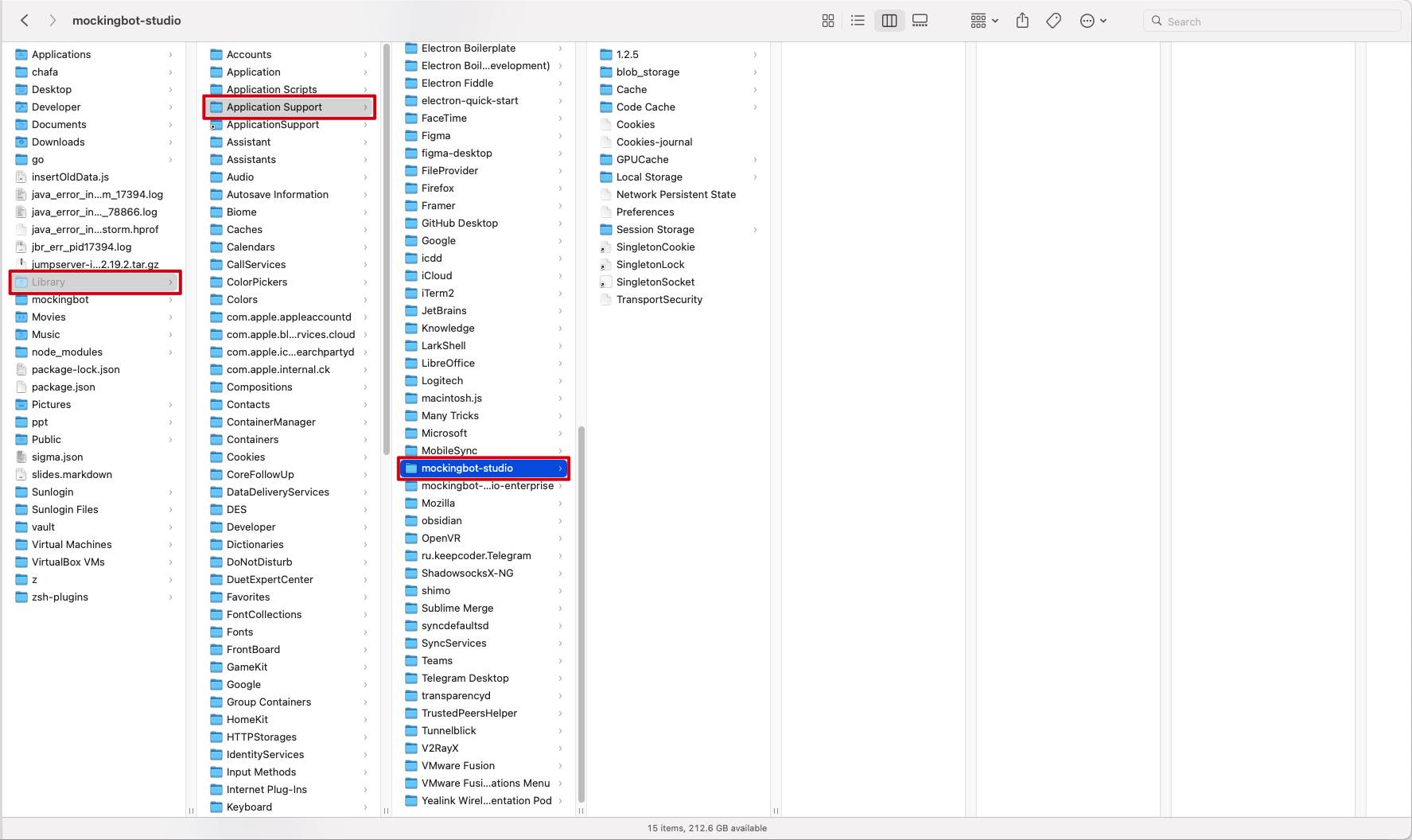This screenshot has height=840, width=1412.
Task: Click the Application Support column scrollbar
Action: [x=582, y=614]
